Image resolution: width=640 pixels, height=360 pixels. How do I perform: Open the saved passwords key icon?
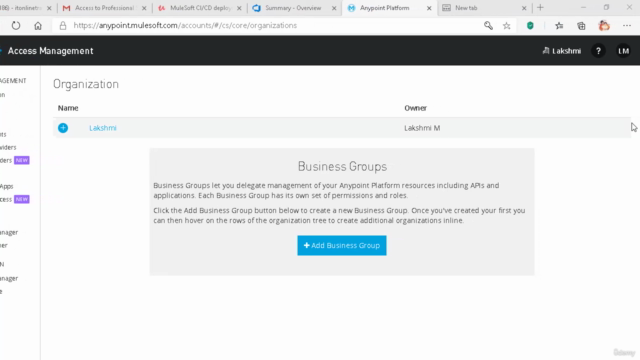coord(488,26)
